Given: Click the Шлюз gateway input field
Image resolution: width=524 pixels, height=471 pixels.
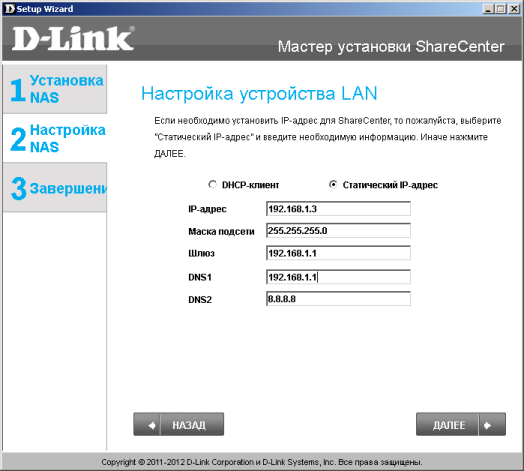Looking at the screenshot, I should [338, 253].
